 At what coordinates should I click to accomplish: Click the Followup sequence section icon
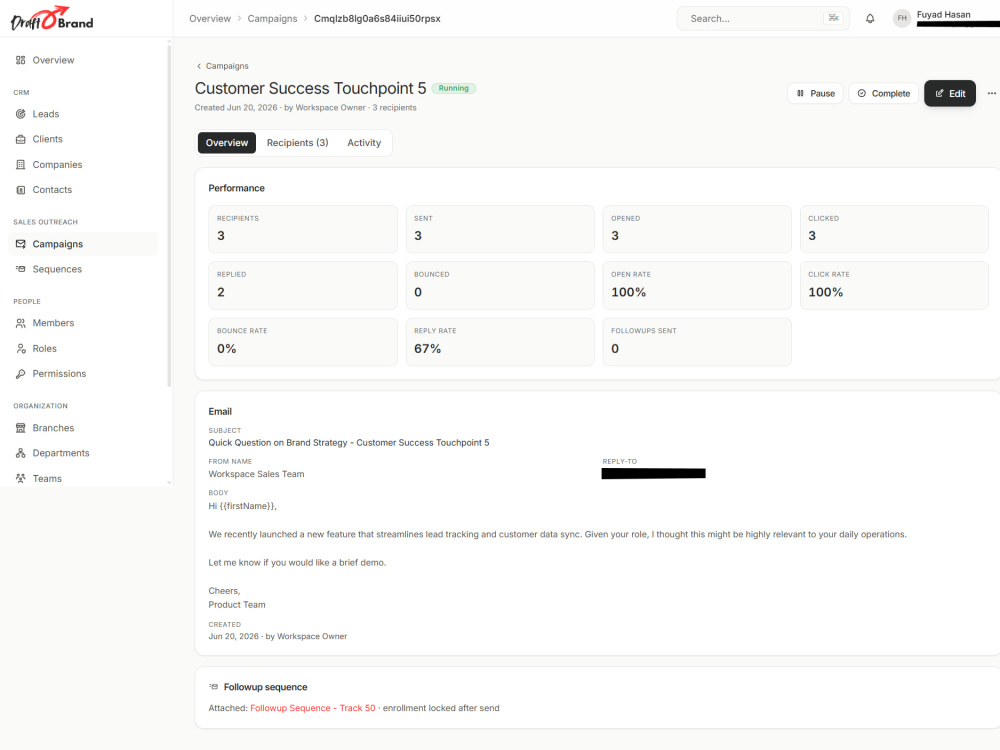[214, 687]
